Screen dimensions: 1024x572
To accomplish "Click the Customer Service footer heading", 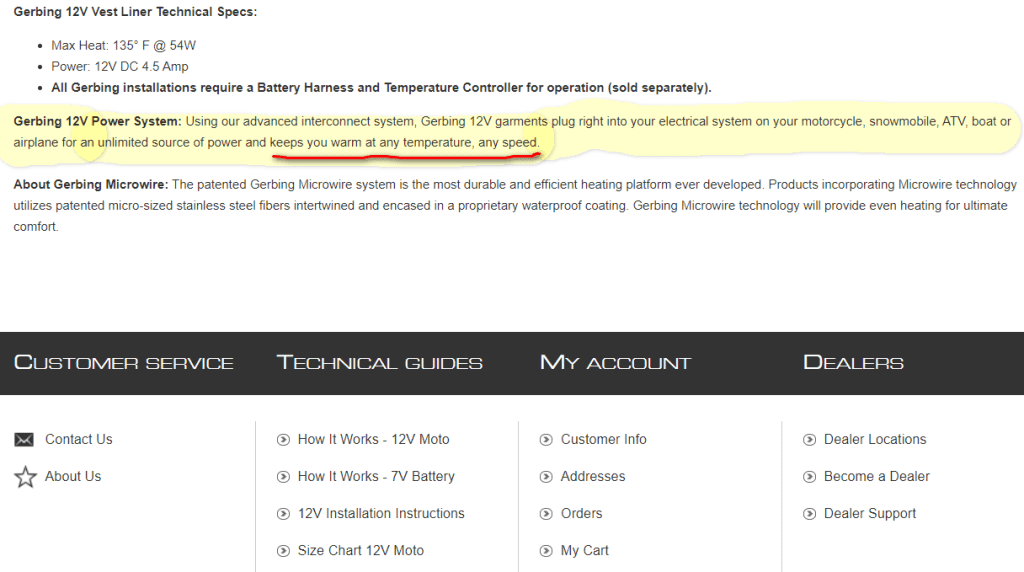I will click(x=124, y=362).
